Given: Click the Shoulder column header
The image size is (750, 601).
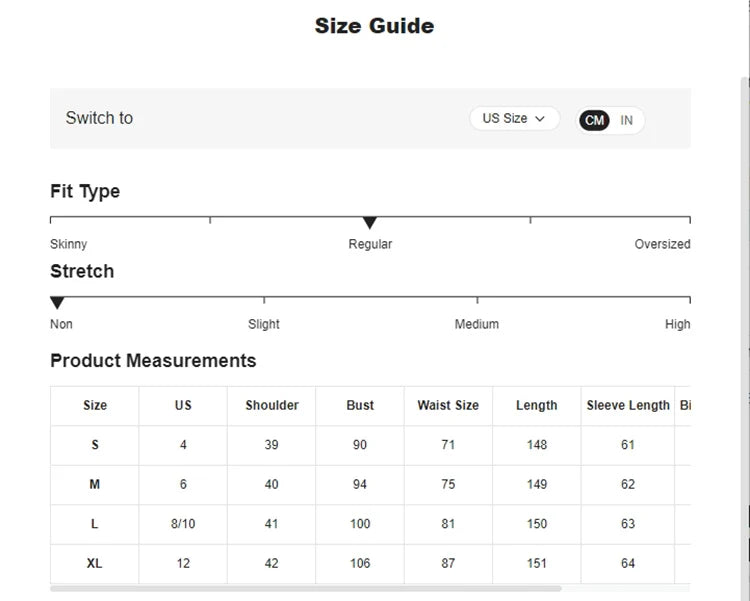Looking at the screenshot, I should [x=272, y=405].
